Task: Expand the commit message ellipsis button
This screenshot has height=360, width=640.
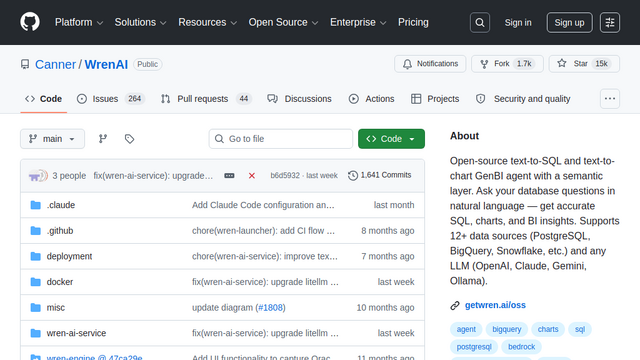Action: pyautogui.click(x=229, y=176)
